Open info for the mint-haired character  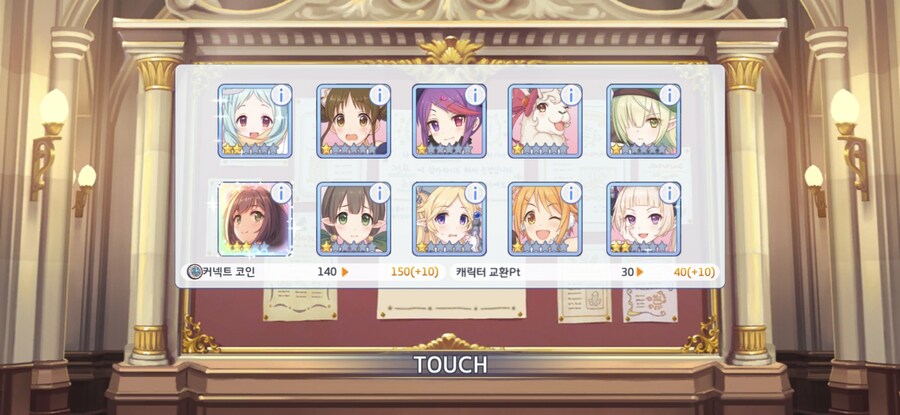point(281,95)
